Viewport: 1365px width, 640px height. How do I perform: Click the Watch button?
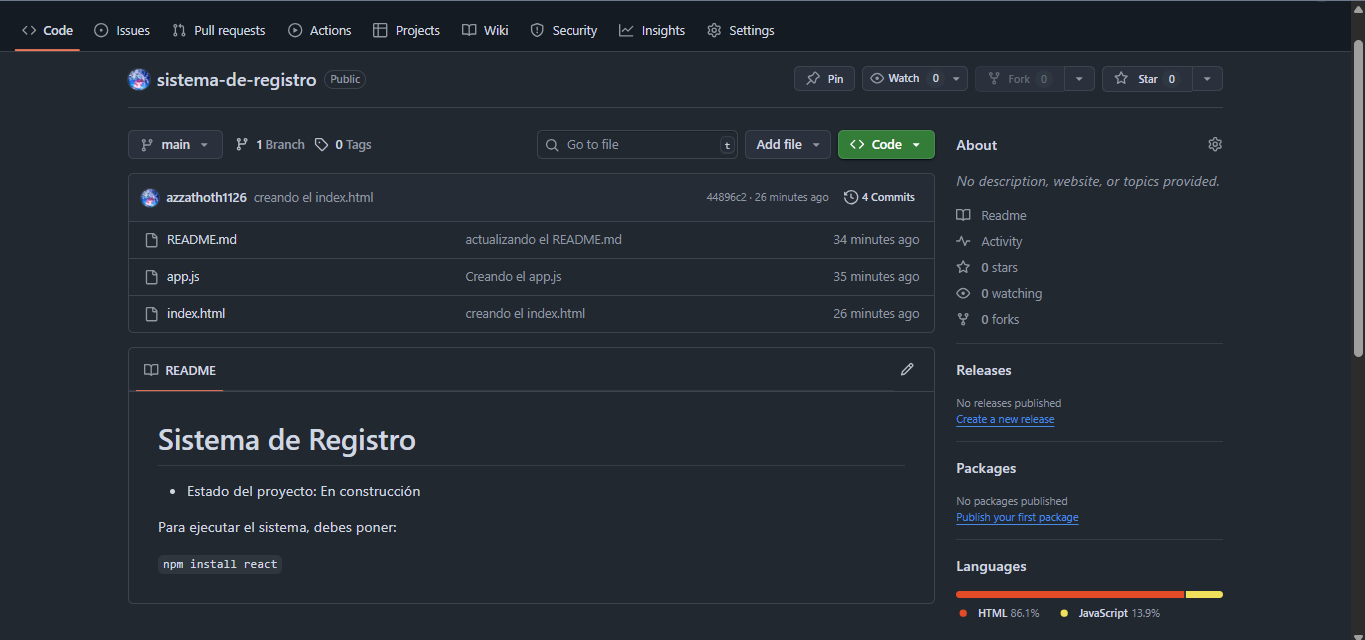point(904,79)
